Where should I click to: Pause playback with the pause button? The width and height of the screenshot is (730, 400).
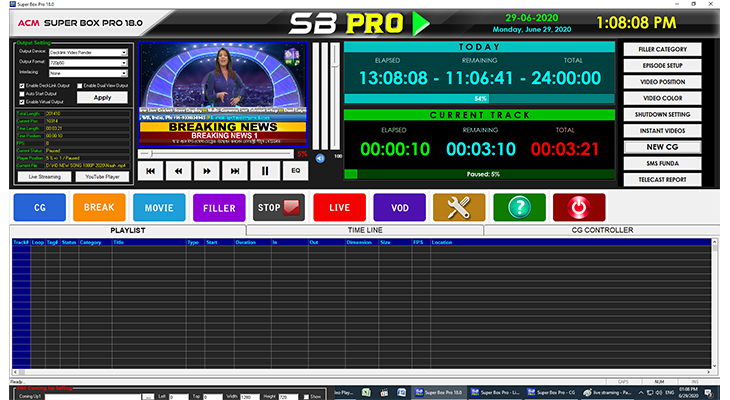pos(265,171)
